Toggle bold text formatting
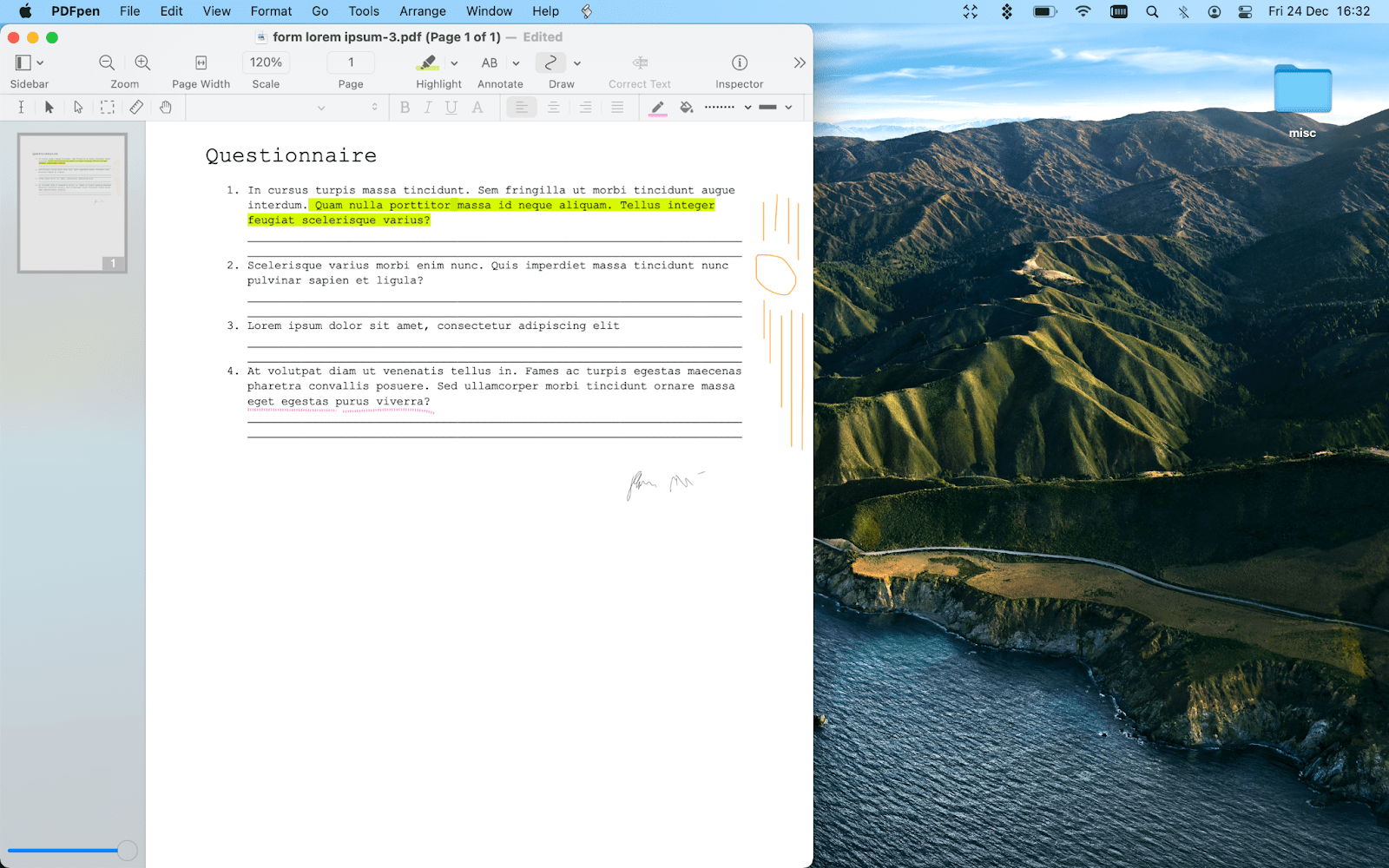The width and height of the screenshot is (1389, 868). pos(405,107)
